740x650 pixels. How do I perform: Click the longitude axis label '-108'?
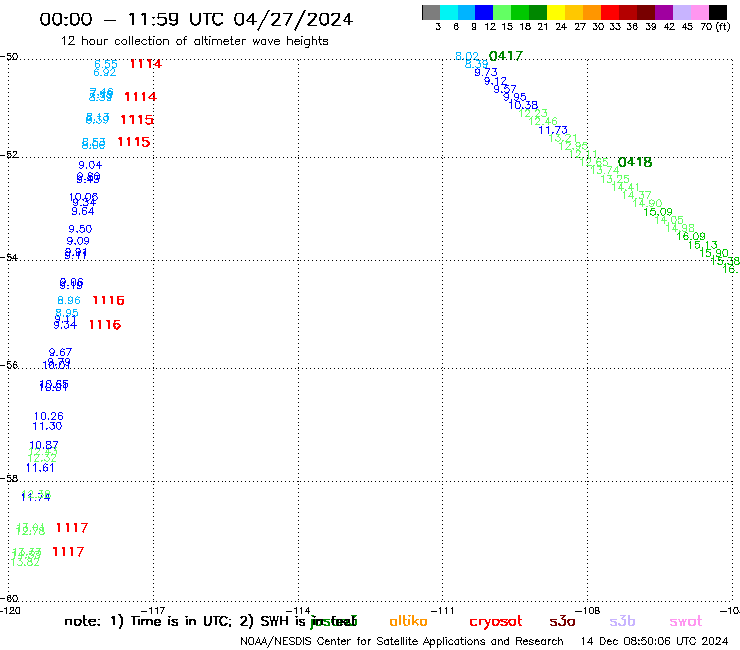pyautogui.click(x=588, y=610)
